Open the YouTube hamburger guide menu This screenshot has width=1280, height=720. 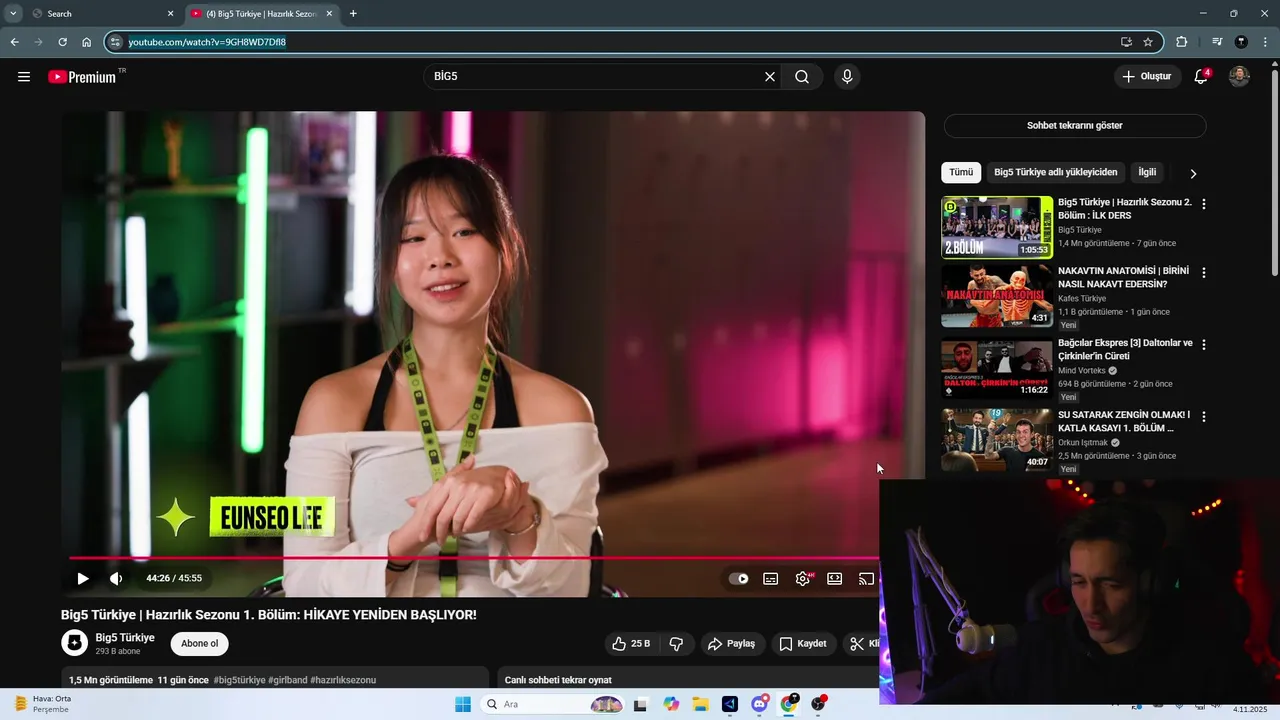(24, 77)
